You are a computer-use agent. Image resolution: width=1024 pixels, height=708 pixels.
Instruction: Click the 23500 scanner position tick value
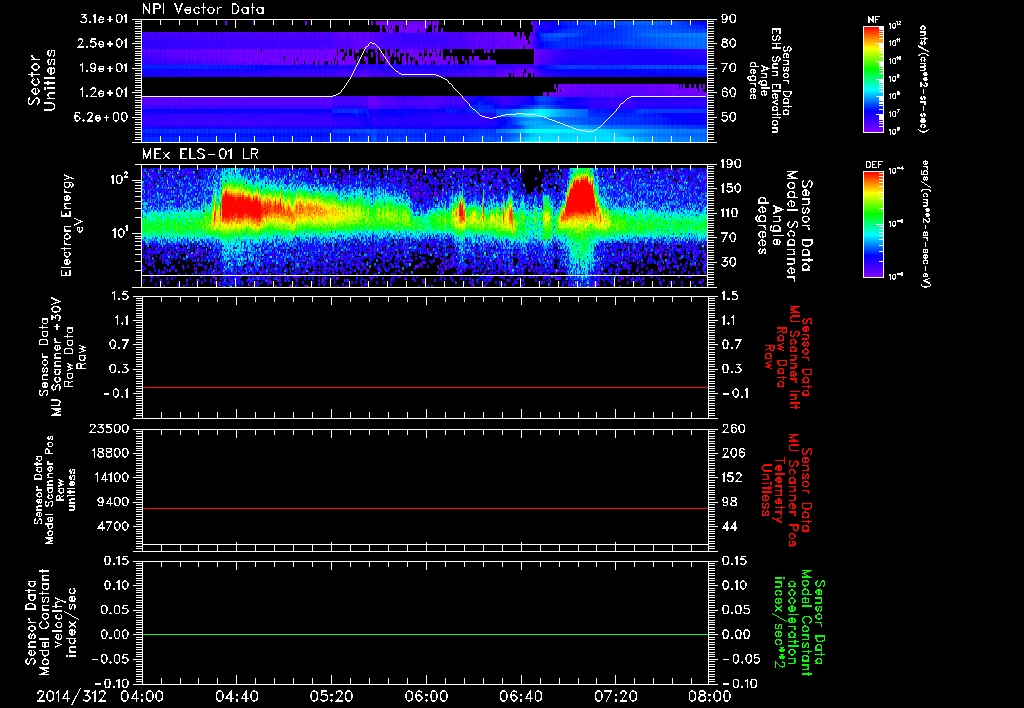click(x=109, y=428)
